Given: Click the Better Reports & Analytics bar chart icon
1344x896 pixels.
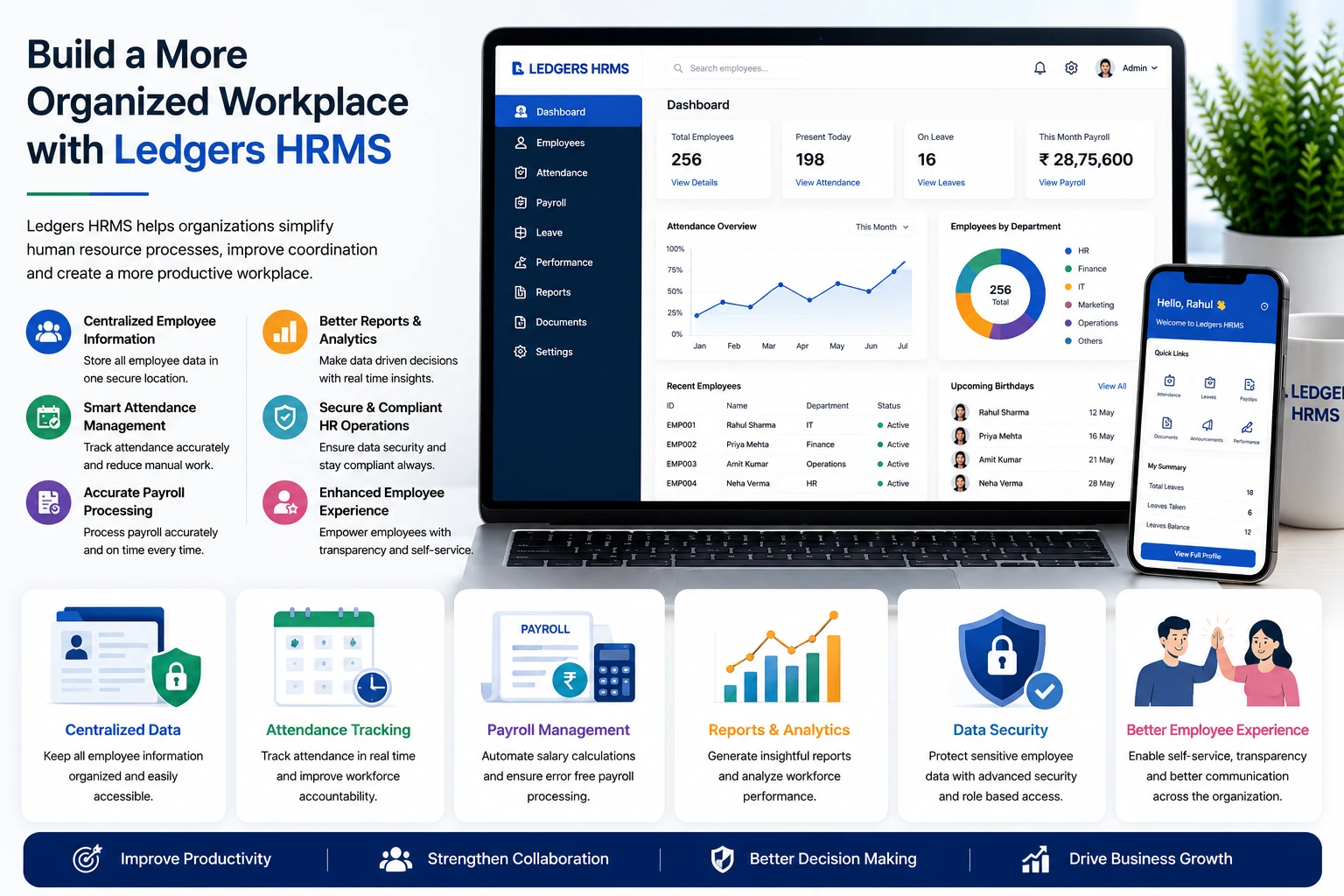Looking at the screenshot, I should pos(285,332).
